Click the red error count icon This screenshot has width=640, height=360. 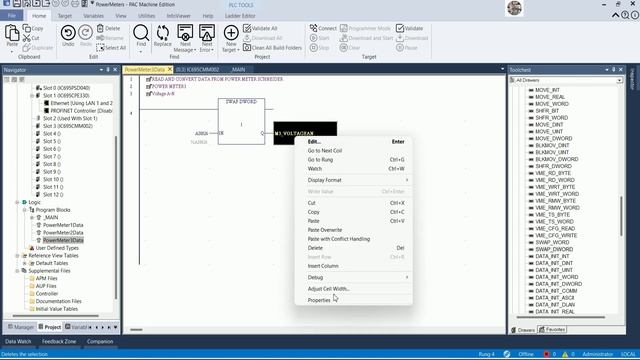point(547,354)
